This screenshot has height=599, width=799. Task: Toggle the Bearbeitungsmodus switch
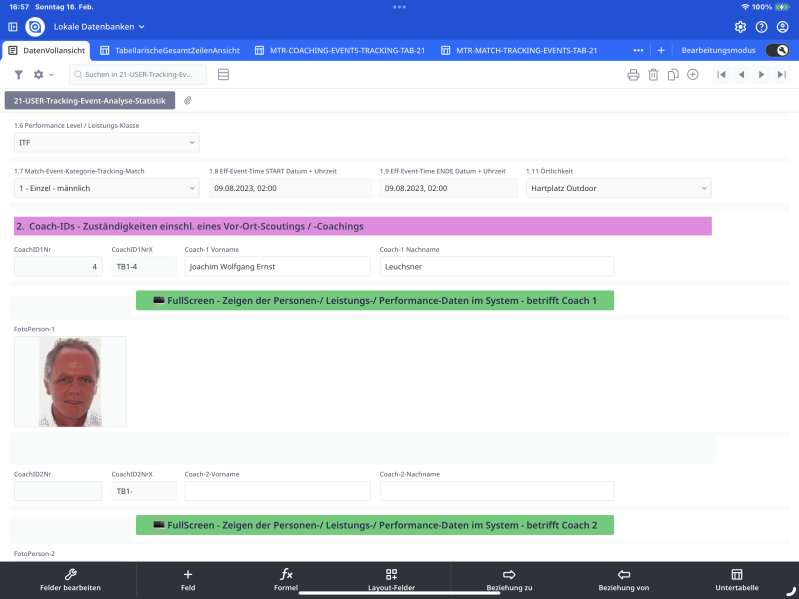[x=777, y=50]
